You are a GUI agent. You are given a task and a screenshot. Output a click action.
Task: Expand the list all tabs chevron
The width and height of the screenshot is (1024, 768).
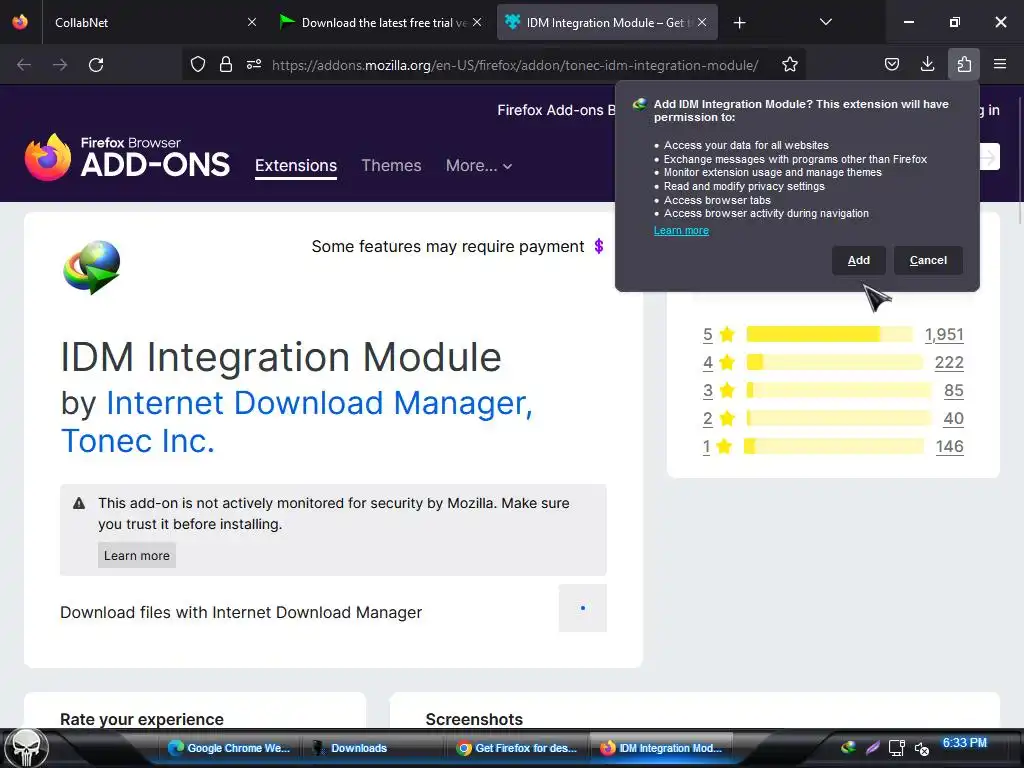click(x=825, y=22)
